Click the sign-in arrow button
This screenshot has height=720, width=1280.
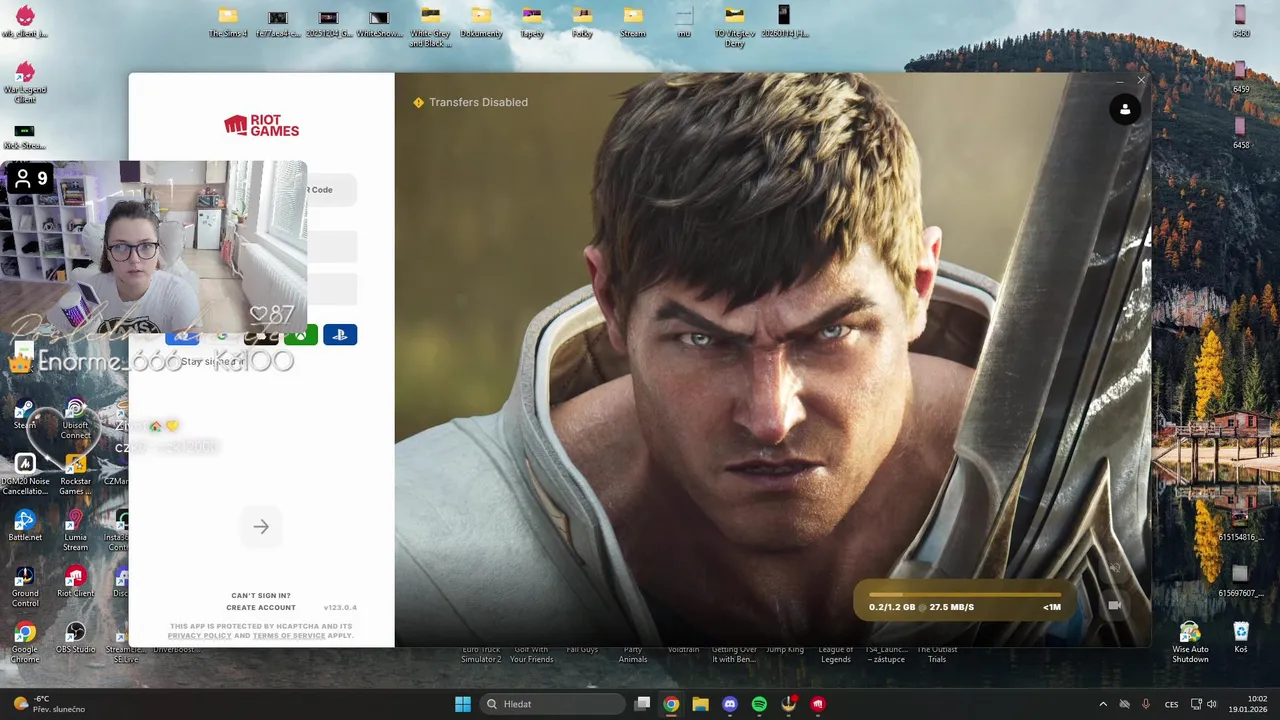coord(261,527)
